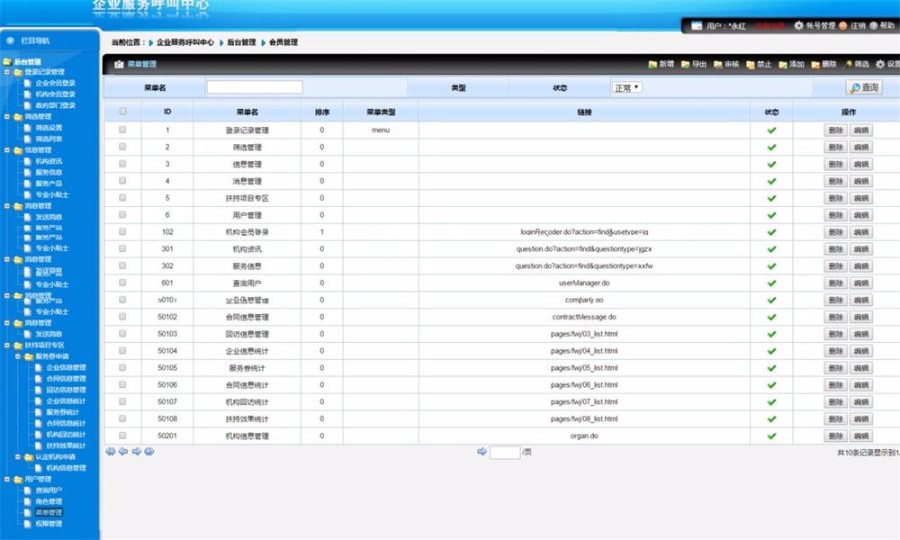Click the document icon next to 企业会员登录
The width and height of the screenshot is (900, 540).
[27, 83]
